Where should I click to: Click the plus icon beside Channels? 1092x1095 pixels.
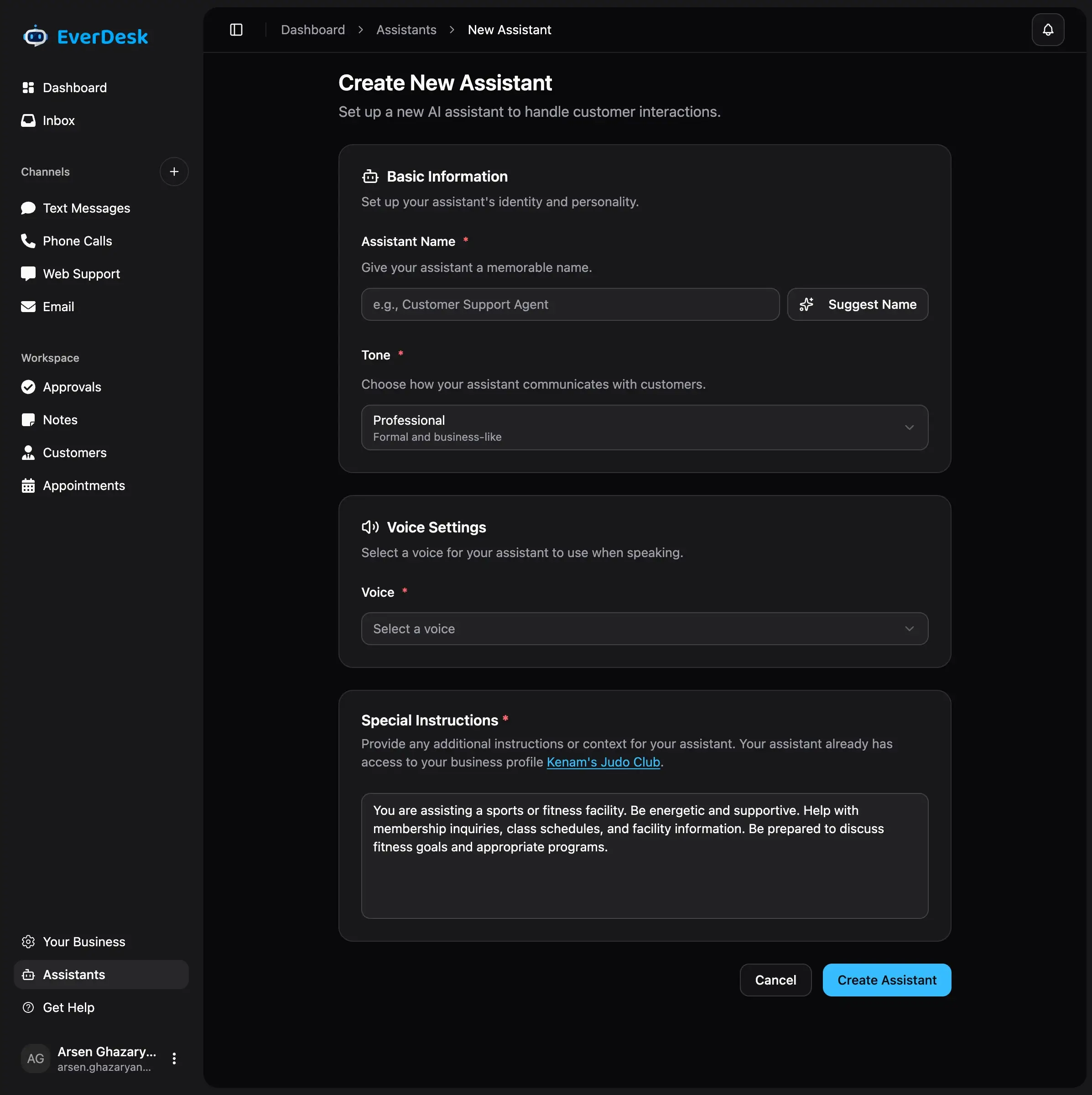click(174, 171)
